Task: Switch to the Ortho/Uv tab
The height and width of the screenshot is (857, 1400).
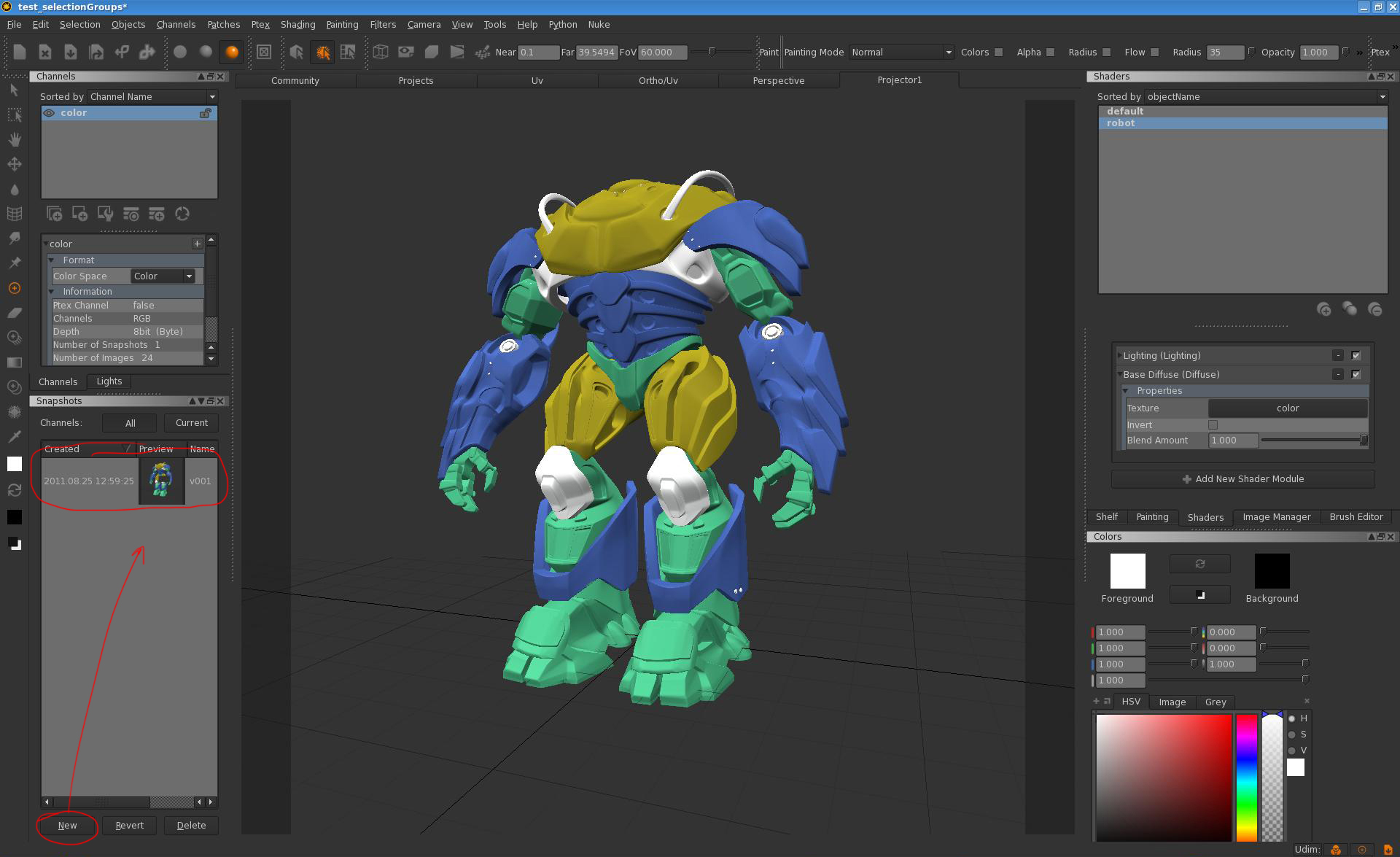Action: (658, 80)
